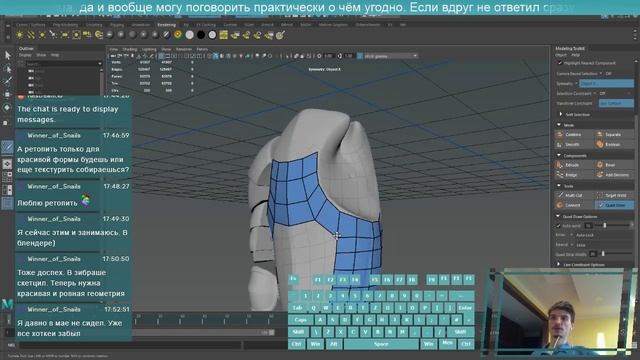Create a spot light from the shelf
The width and height of the screenshot is (640, 360).
coord(53,36)
